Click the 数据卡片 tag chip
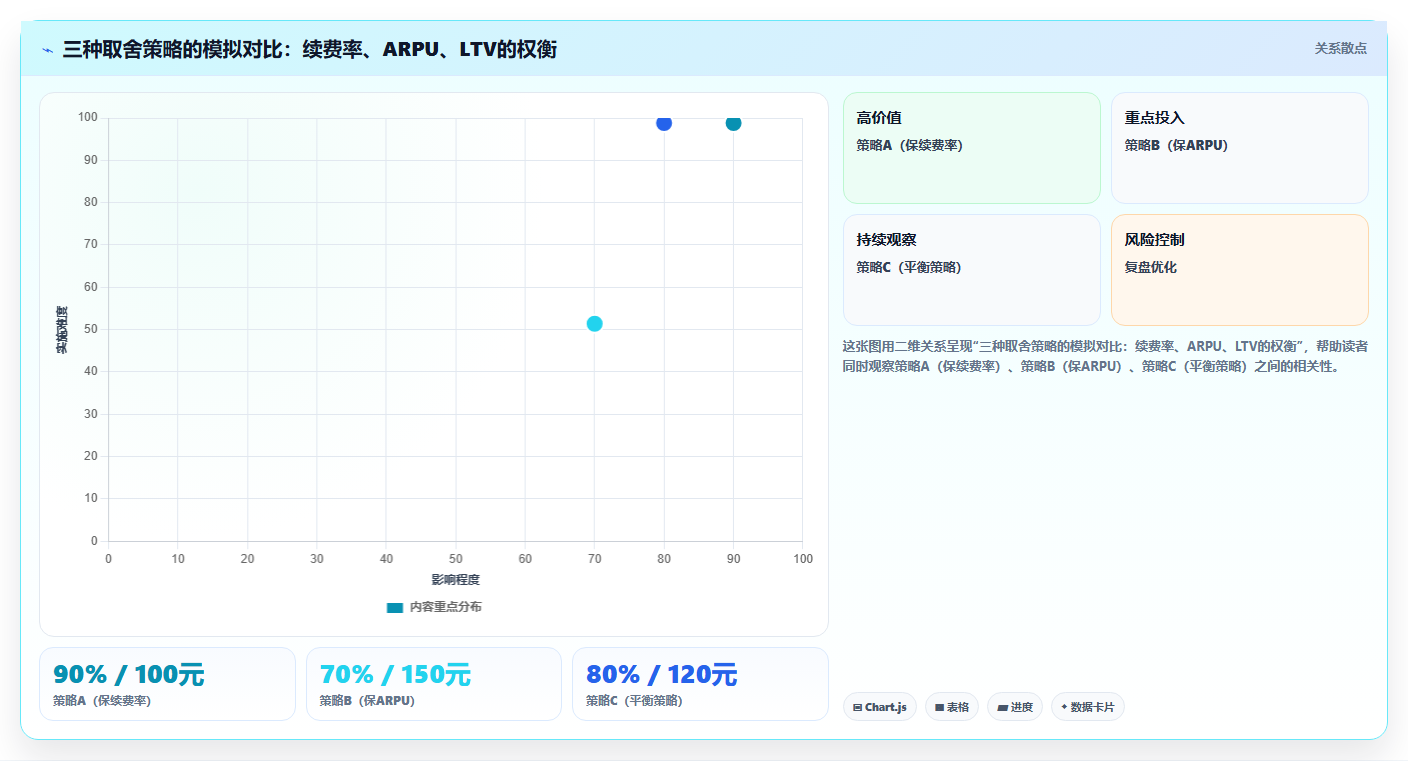The image size is (1408, 761). (1088, 707)
